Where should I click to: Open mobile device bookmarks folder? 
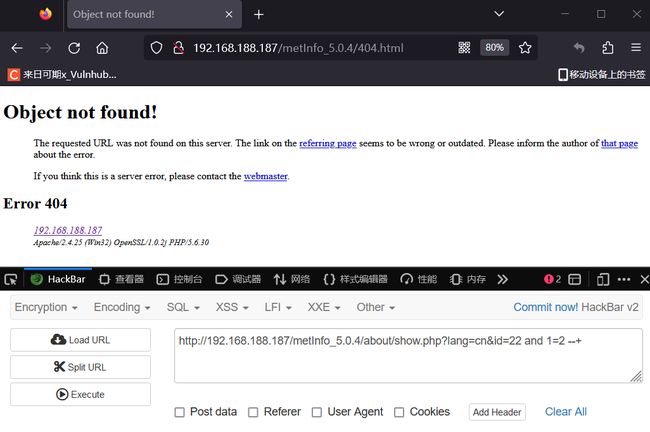point(602,75)
